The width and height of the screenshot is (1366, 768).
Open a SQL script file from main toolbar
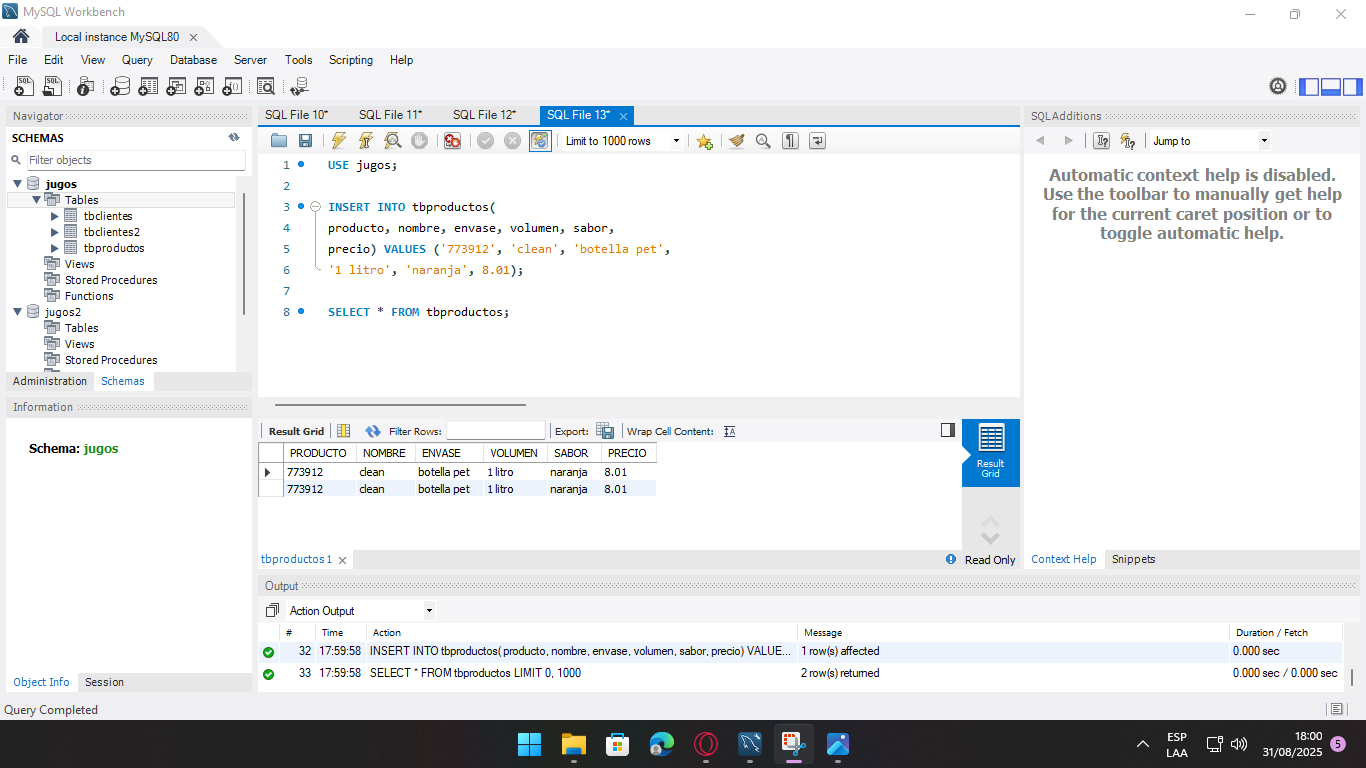pyautogui.click(x=53, y=87)
